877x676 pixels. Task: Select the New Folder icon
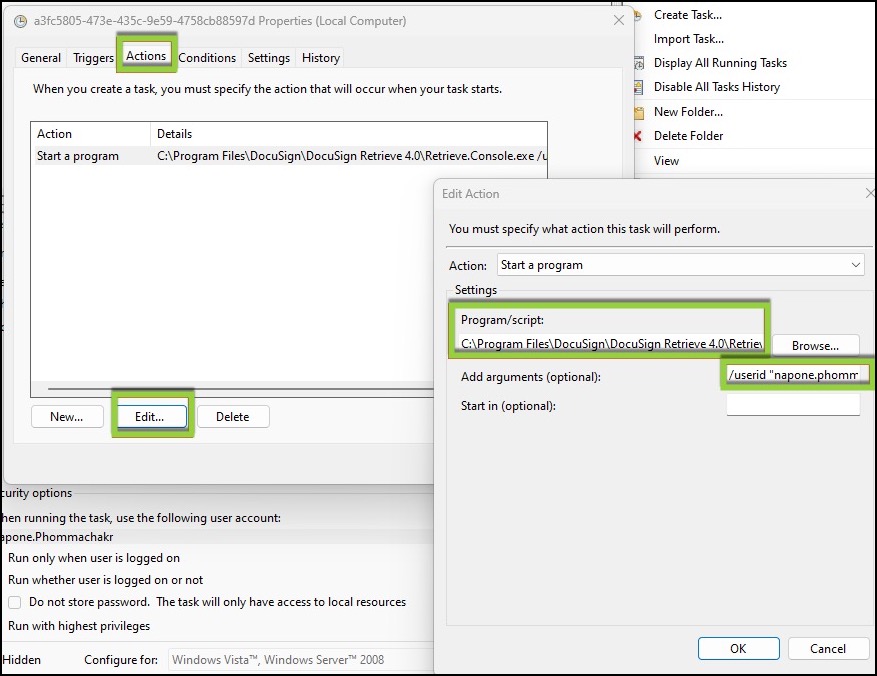coord(637,111)
